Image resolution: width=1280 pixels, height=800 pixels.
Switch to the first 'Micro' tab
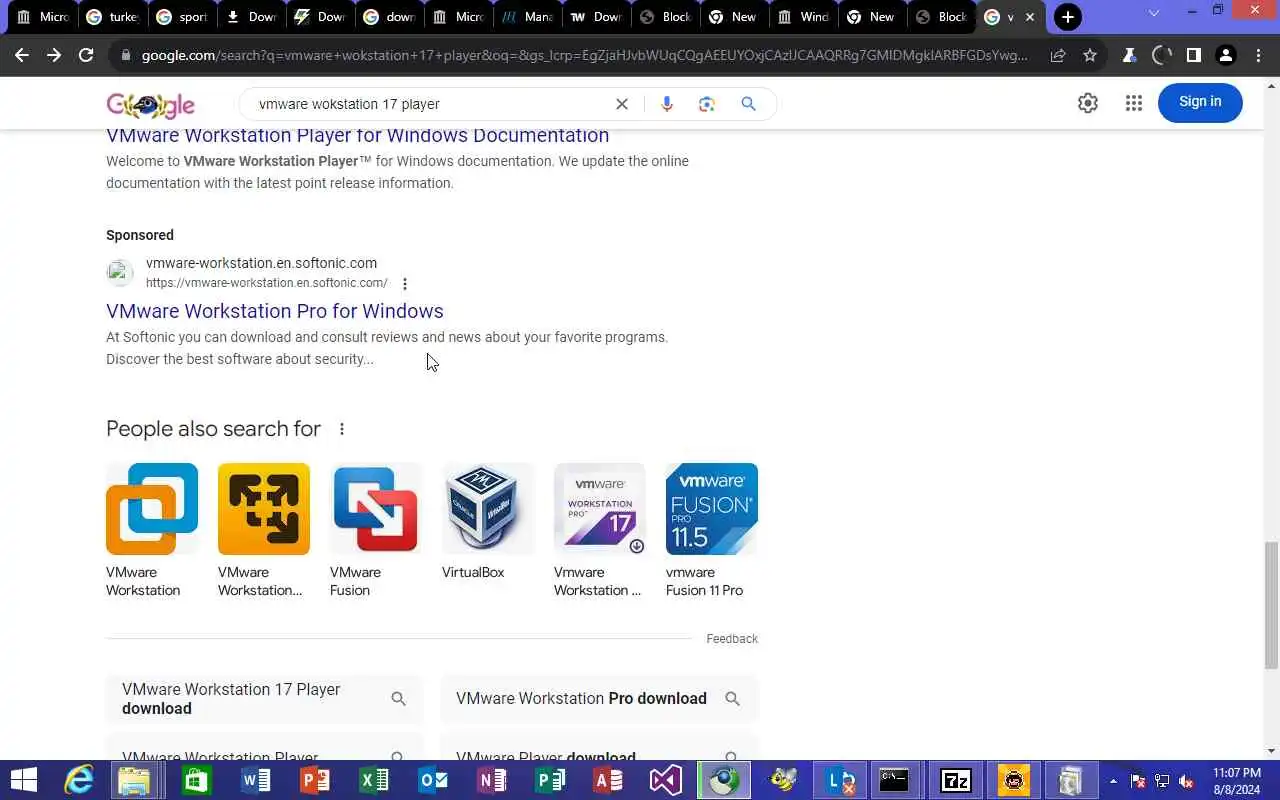[x=42, y=17]
